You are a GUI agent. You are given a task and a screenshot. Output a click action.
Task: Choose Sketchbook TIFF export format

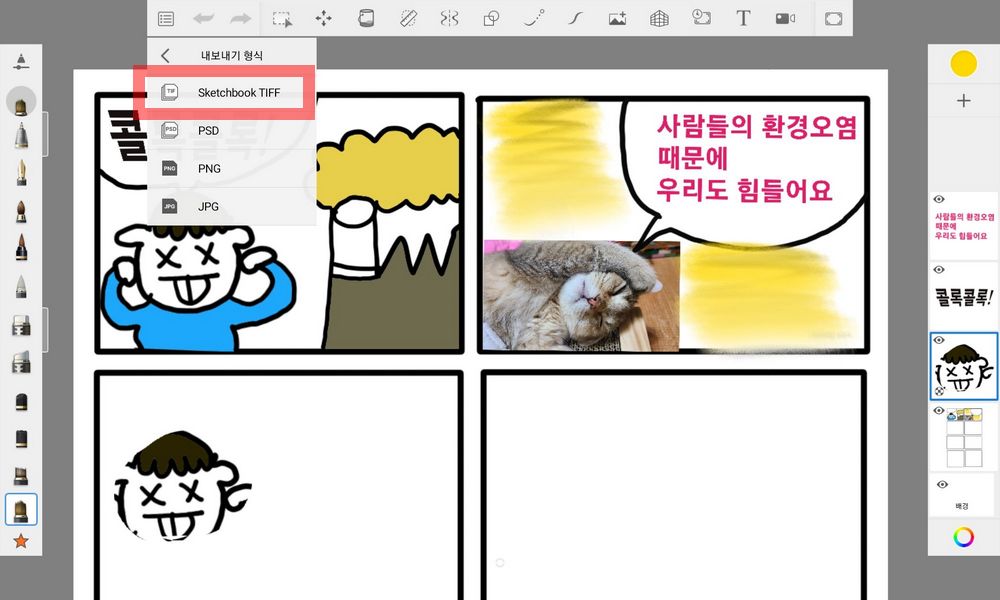(x=232, y=92)
